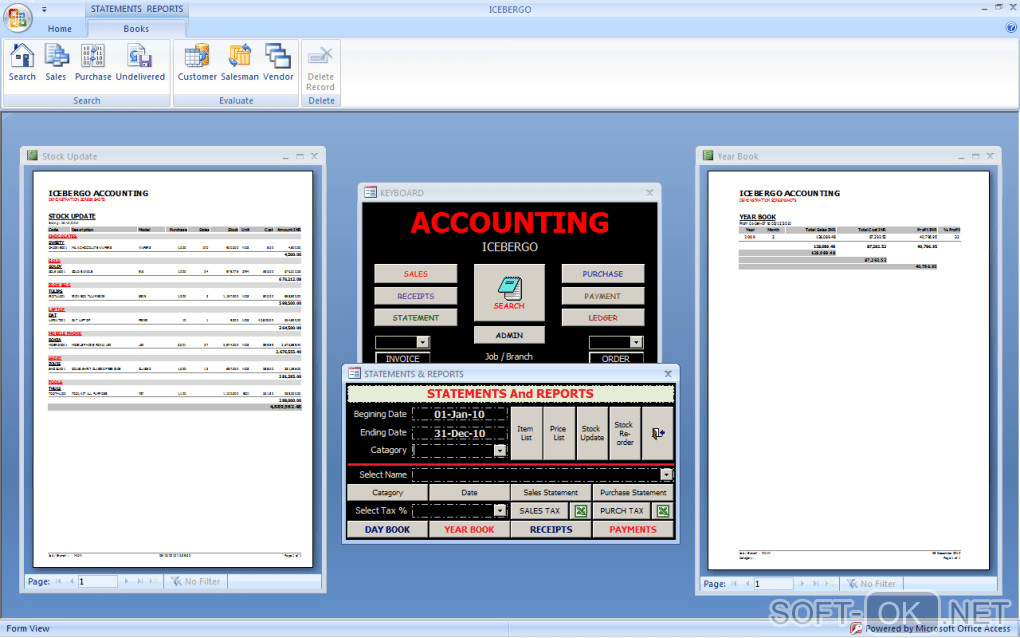1020x638 pixels.
Task: Click the help icon in the ribbon corner
Action: pos(1011,27)
